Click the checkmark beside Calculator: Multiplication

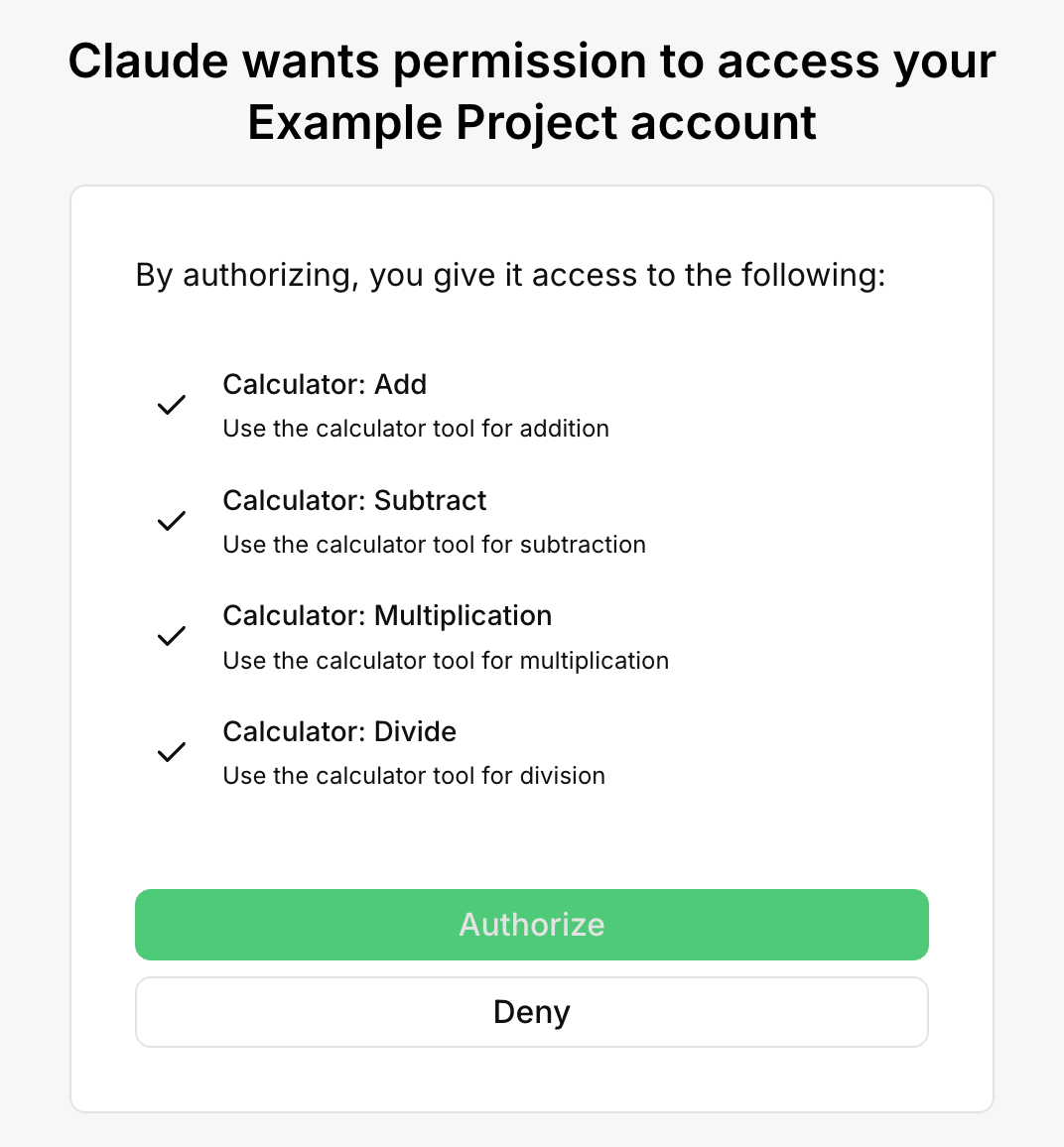coord(171,636)
